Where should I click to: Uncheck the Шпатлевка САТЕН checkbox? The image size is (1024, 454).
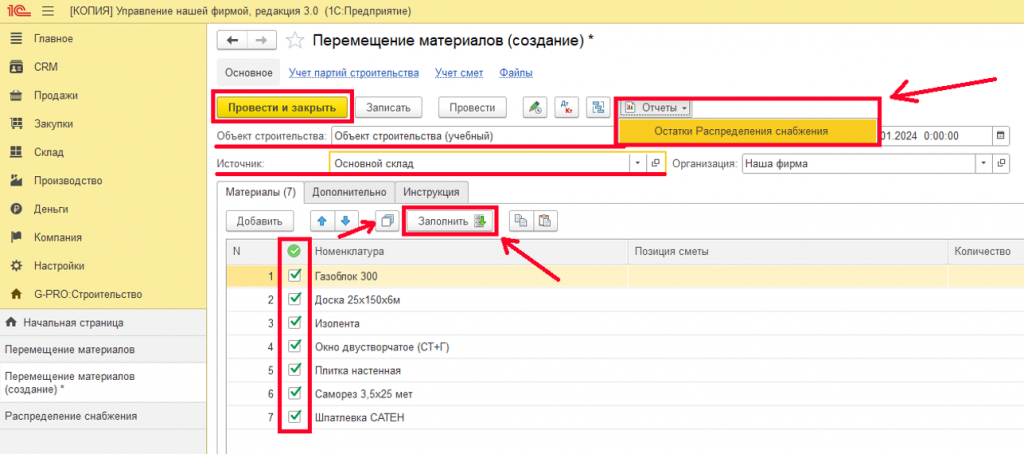pyautogui.click(x=294, y=417)
